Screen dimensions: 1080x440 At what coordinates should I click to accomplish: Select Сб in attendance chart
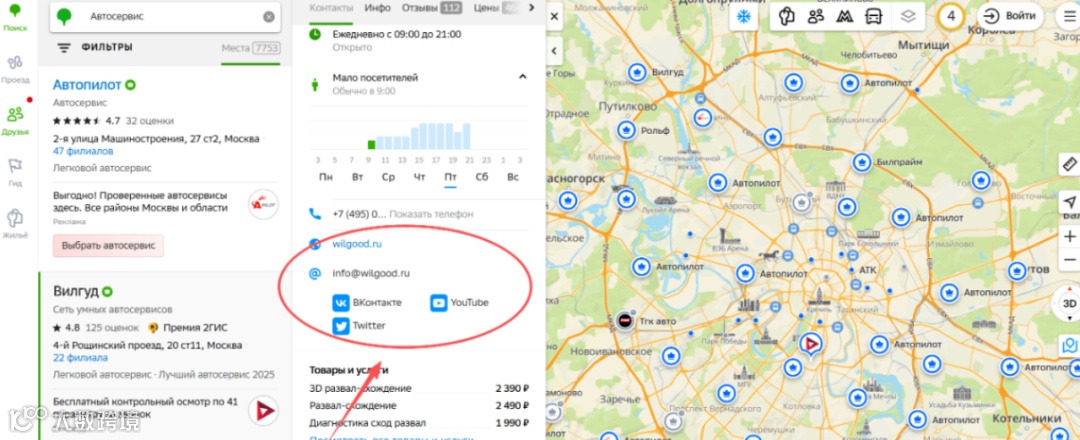point(481,177)
